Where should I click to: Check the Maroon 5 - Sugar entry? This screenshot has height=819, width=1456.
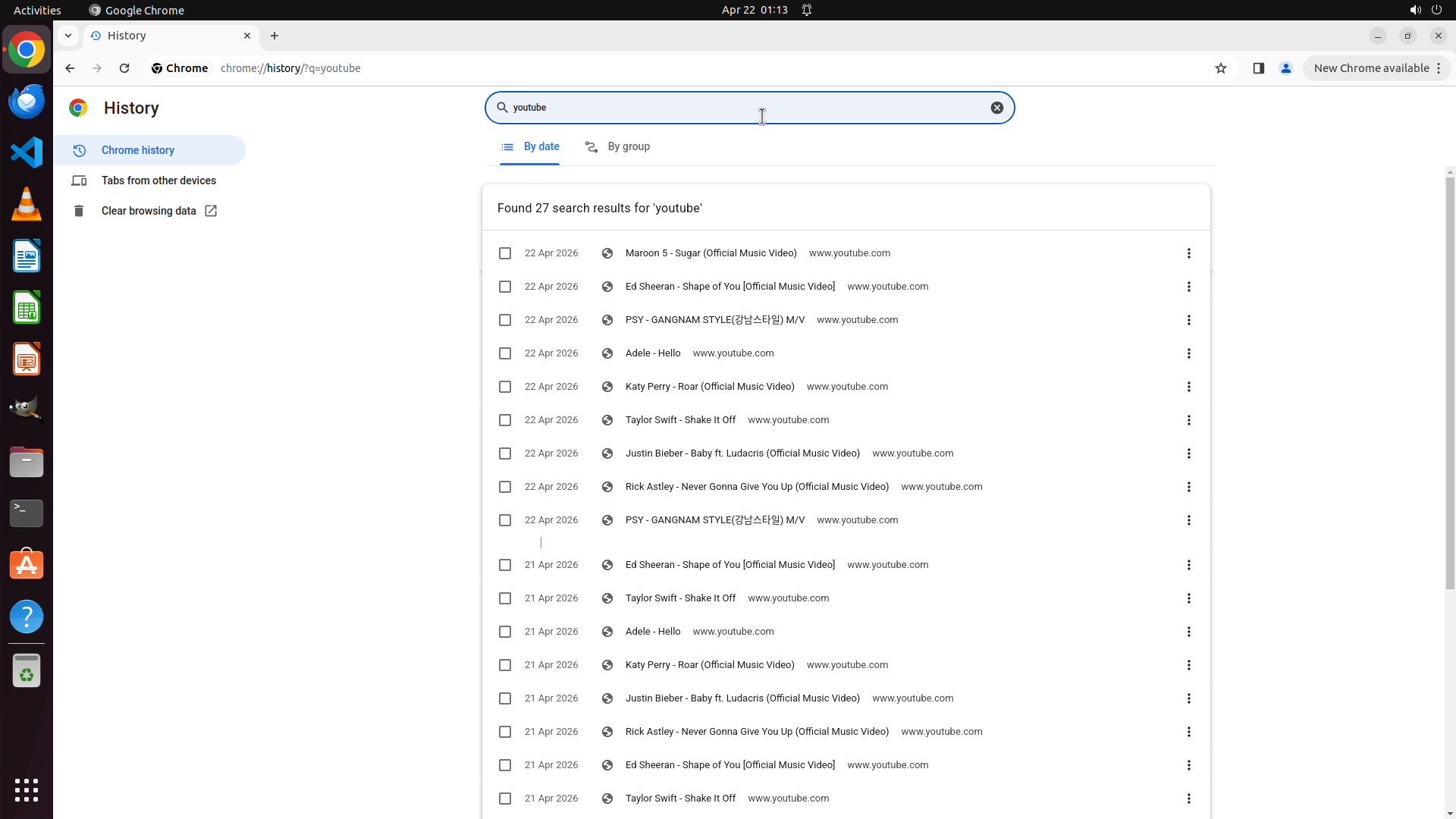505,253
